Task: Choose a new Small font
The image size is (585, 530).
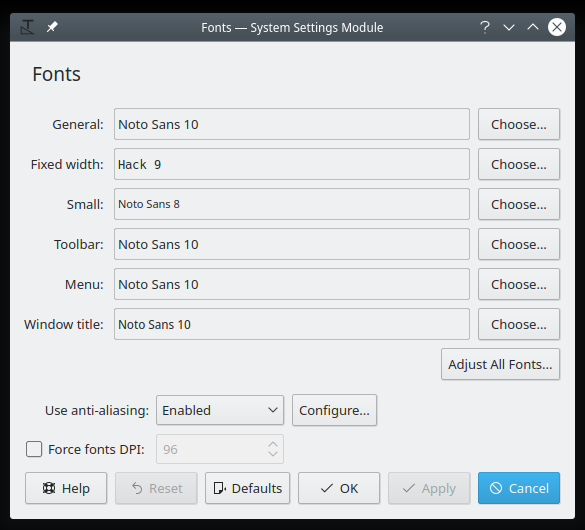Action: (519, 204)
